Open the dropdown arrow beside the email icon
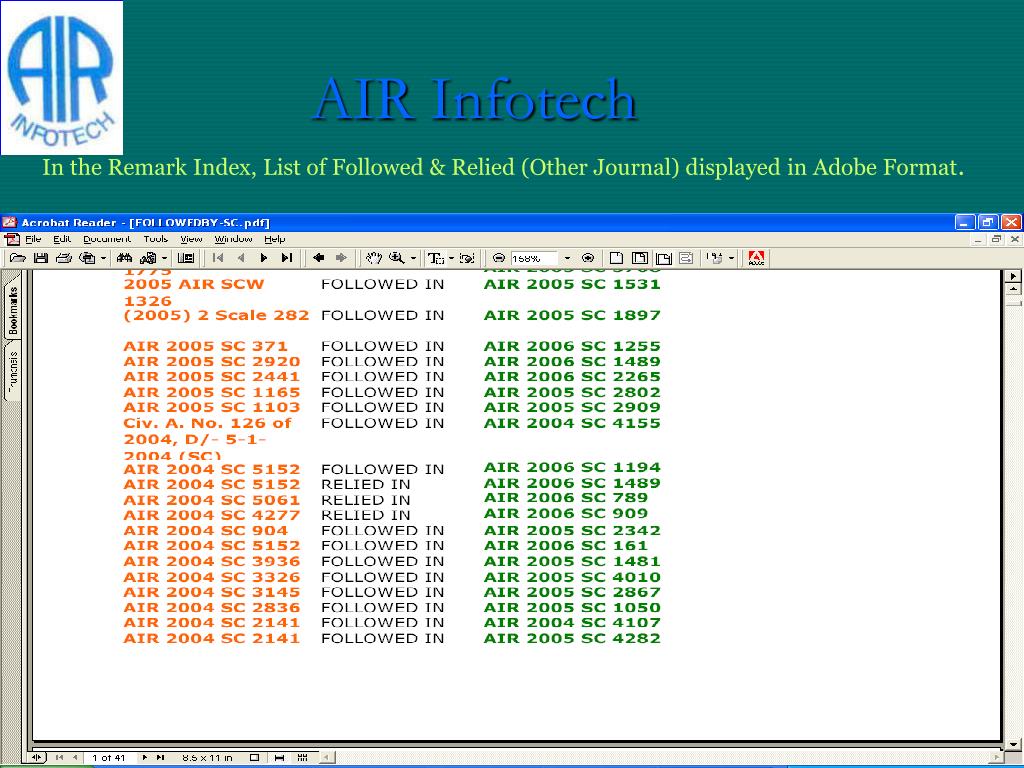 pyautogui.click(x=103, y=258)
